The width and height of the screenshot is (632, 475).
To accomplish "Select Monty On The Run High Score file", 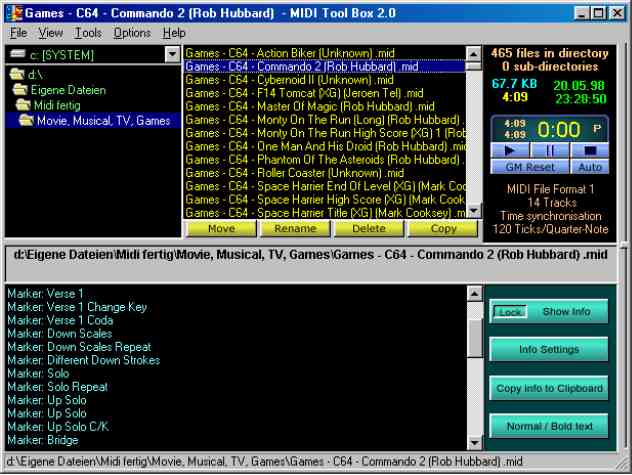I will (325, 133).
